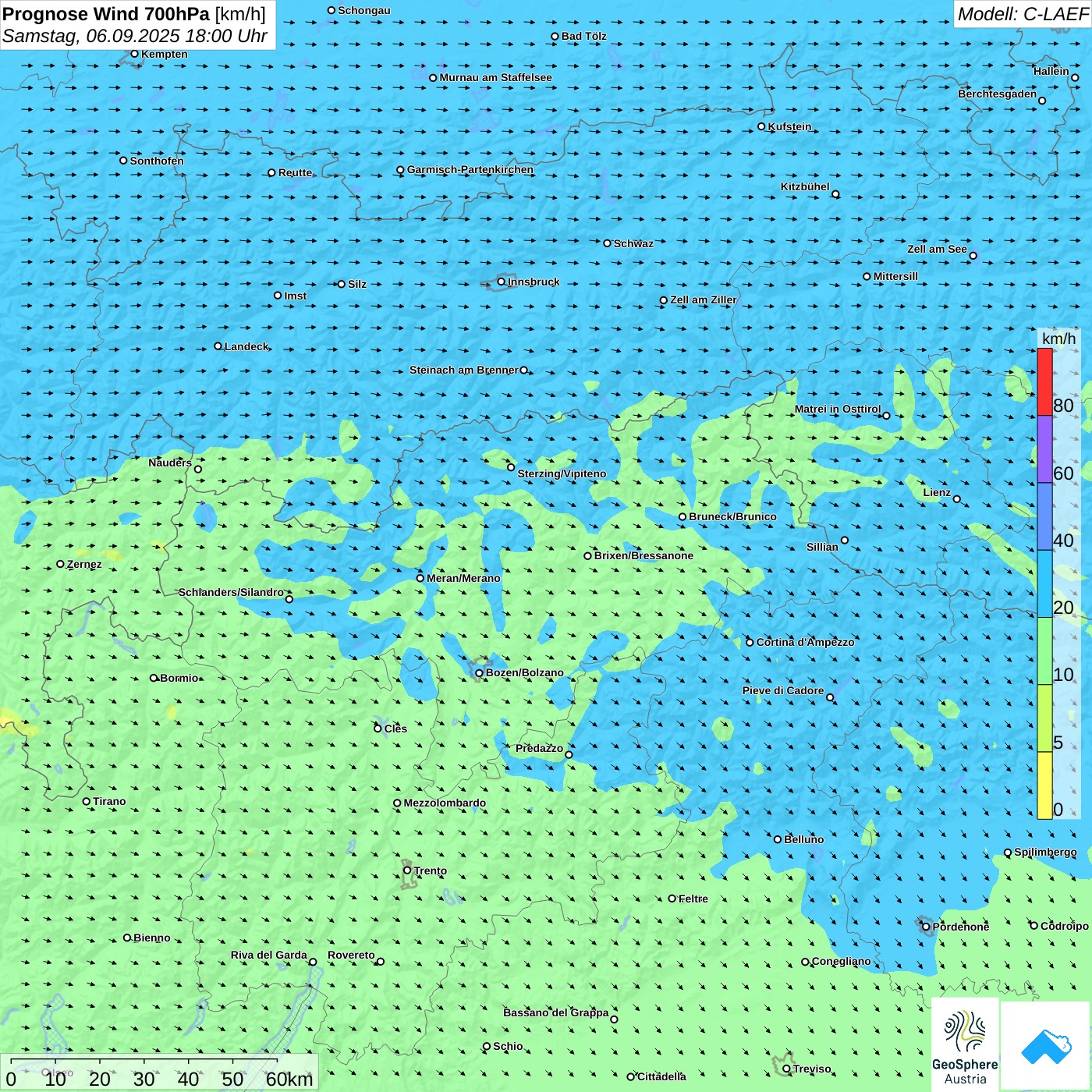This screenshot has height=1092, width=1092.
Task: Click the 'Mezzolombardo' label
Action: (x=445, y=803)
